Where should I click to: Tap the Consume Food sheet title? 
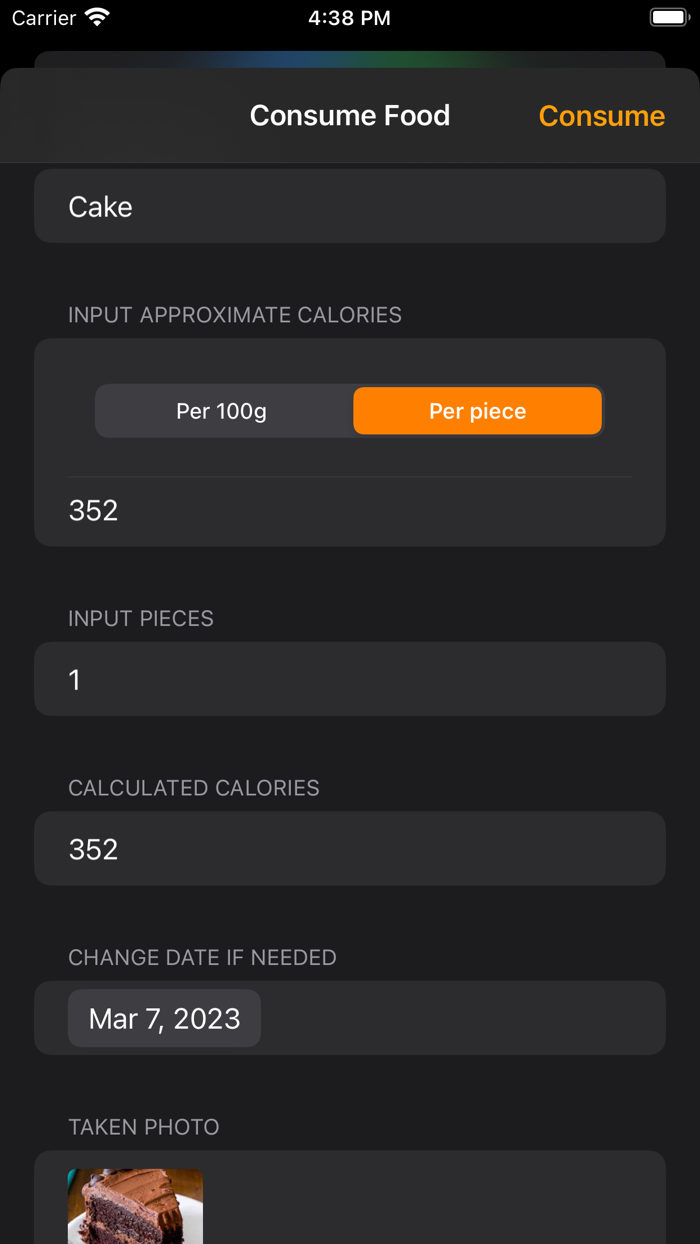point(350,116)
